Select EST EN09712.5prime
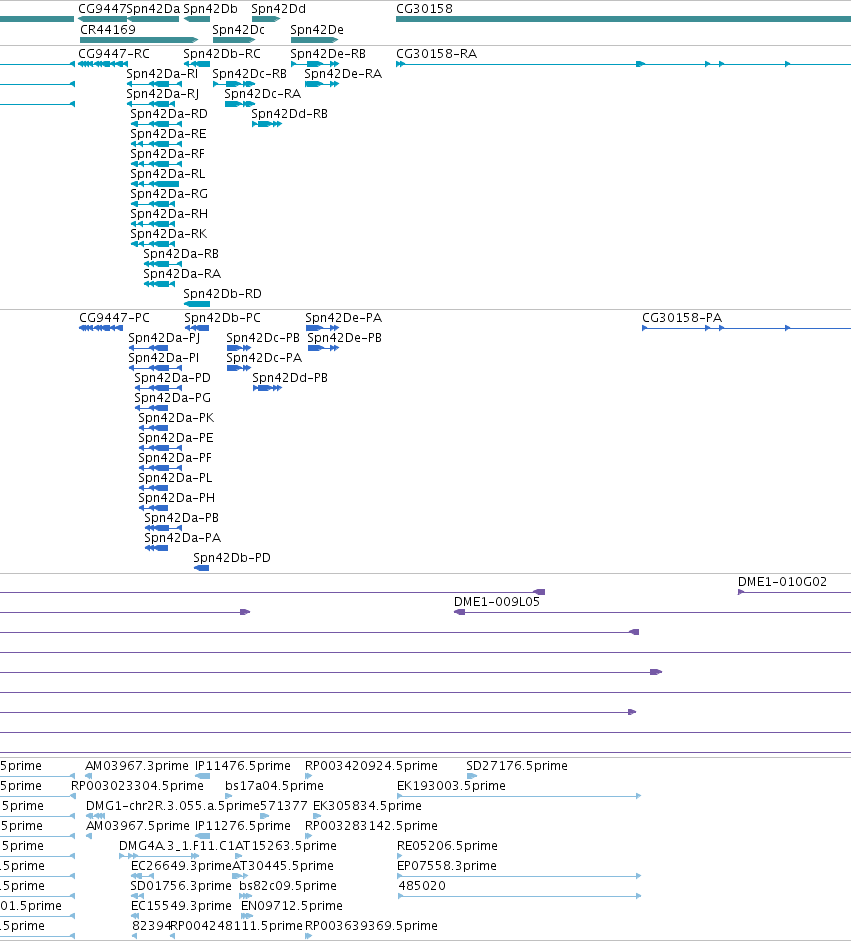This screenshot has width=851, height=941. (x=292, y=906)
